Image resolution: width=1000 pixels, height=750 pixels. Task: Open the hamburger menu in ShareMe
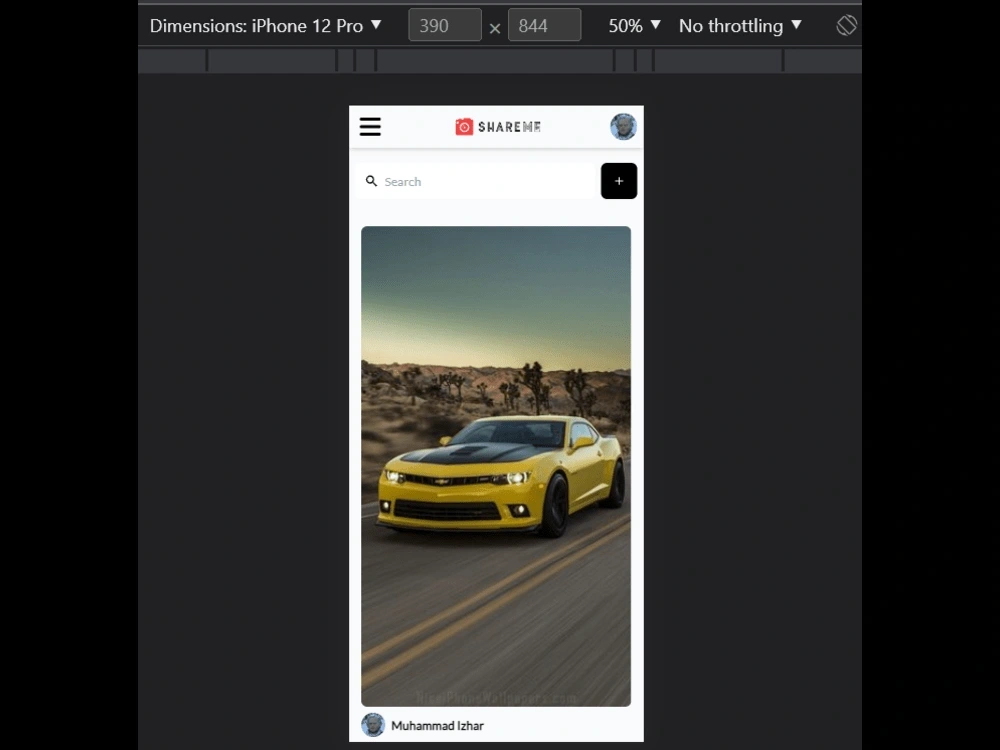click(x=370, y=126)
